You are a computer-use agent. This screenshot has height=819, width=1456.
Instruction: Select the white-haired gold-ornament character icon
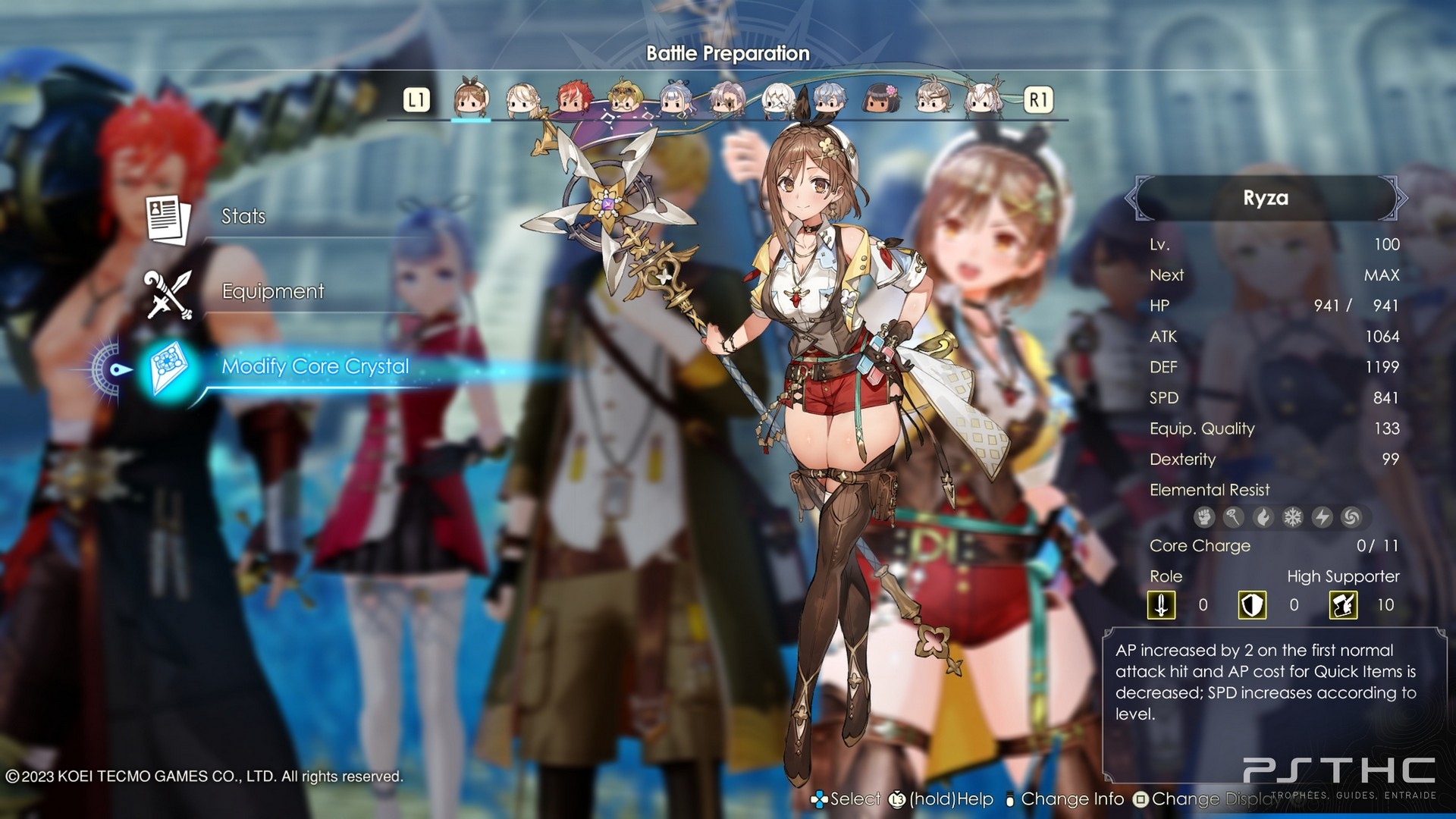(x=778, y=99)
